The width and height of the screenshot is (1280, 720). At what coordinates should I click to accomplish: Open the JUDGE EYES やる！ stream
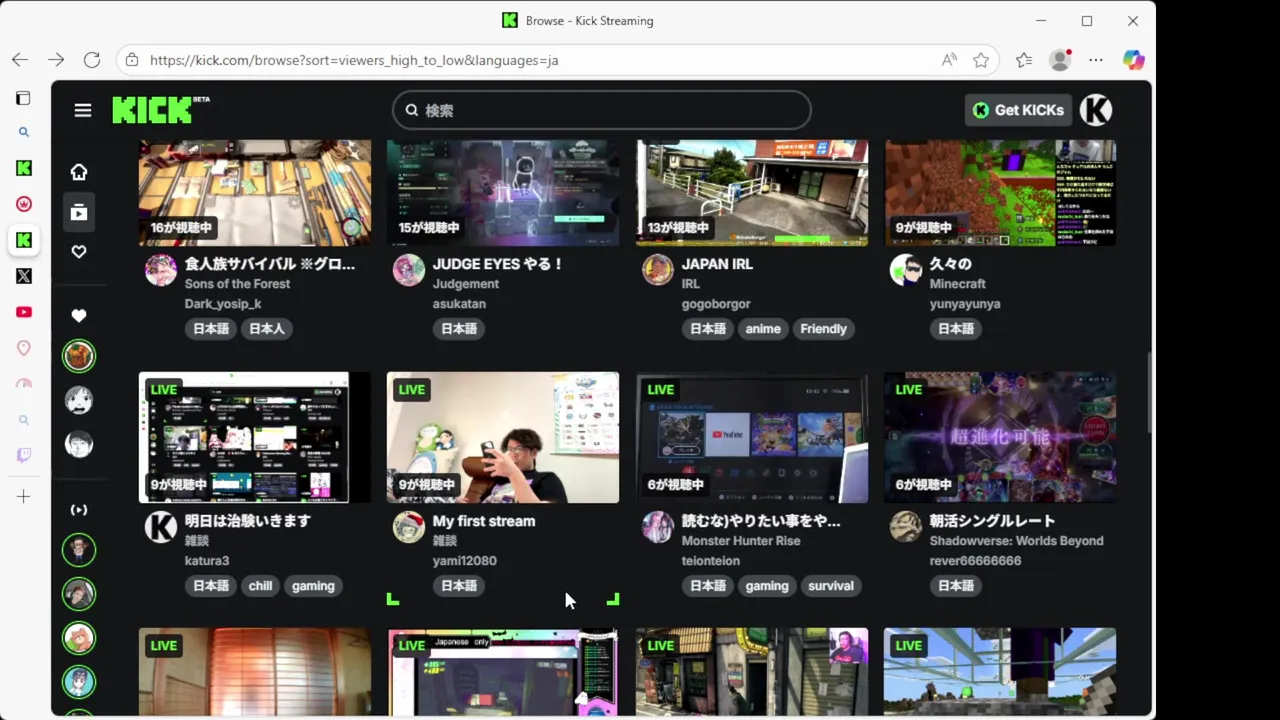498,264
